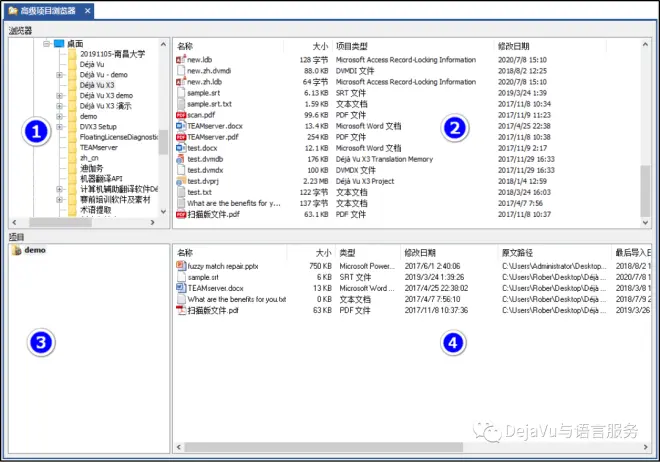Click the demo project icon in project pane

[x=16, y=250]
